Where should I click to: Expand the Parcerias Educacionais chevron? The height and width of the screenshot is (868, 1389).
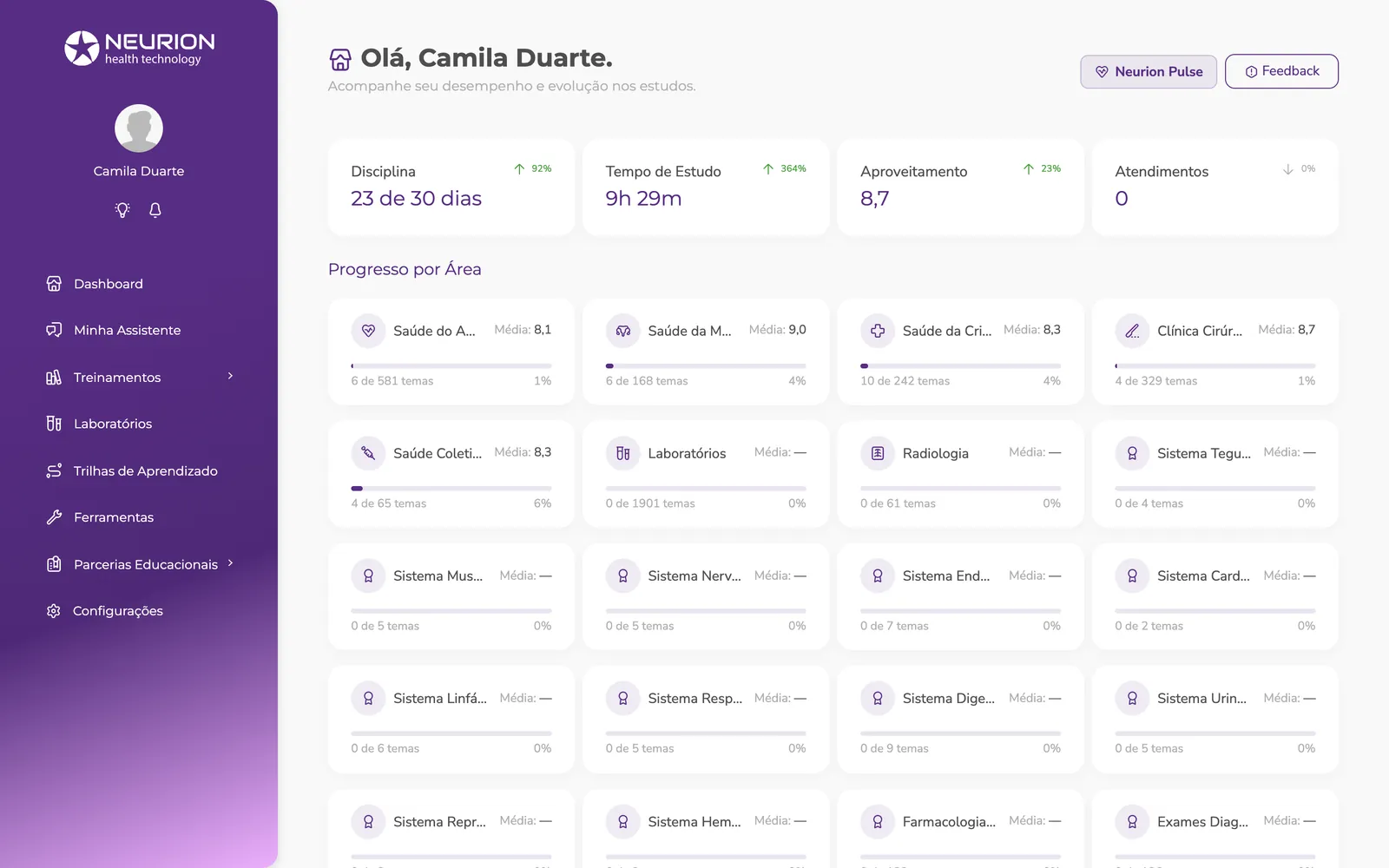coord(230,563)
